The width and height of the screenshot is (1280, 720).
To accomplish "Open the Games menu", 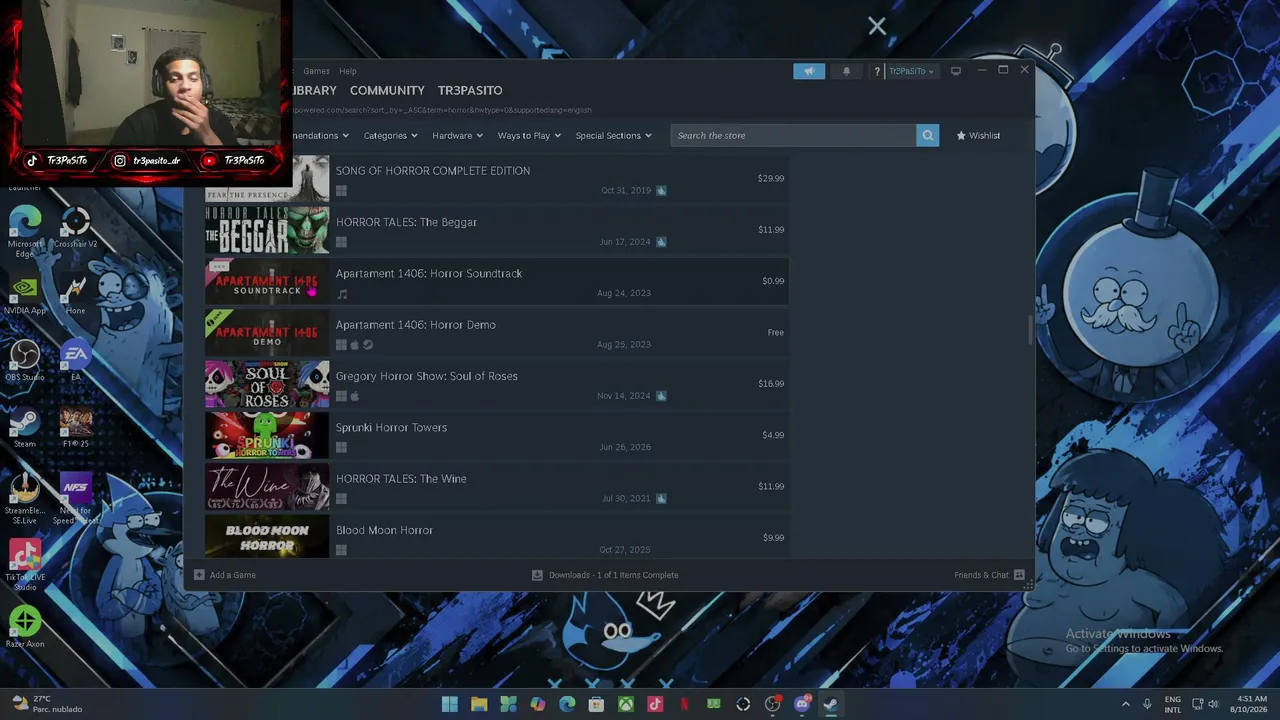I will click(x=316, y=71).
